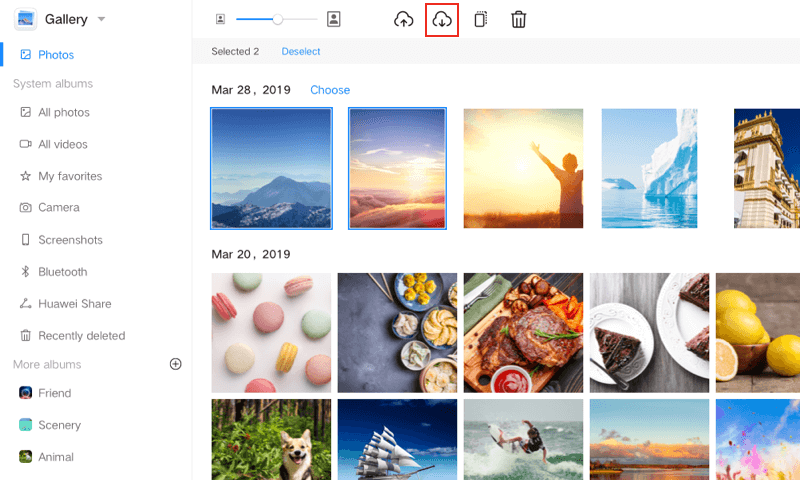The width and height of the screenshot is (800, 480).
Task: Add new album with plus icon
Action: 176,364
